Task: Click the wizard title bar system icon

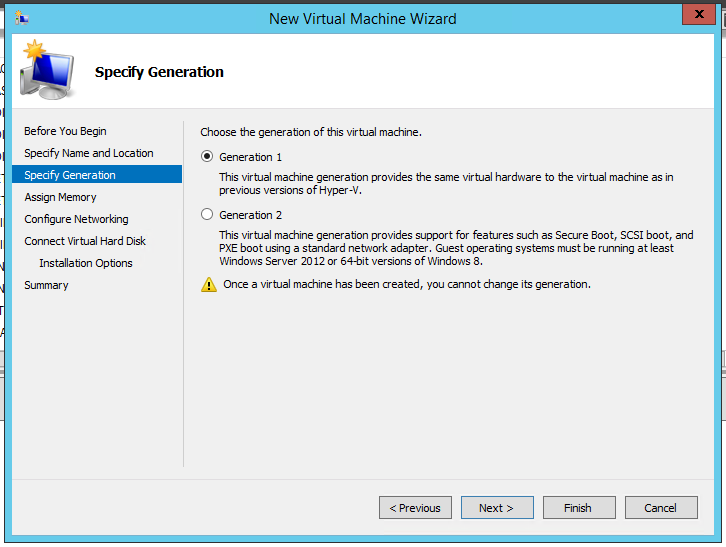Action: 23,18
